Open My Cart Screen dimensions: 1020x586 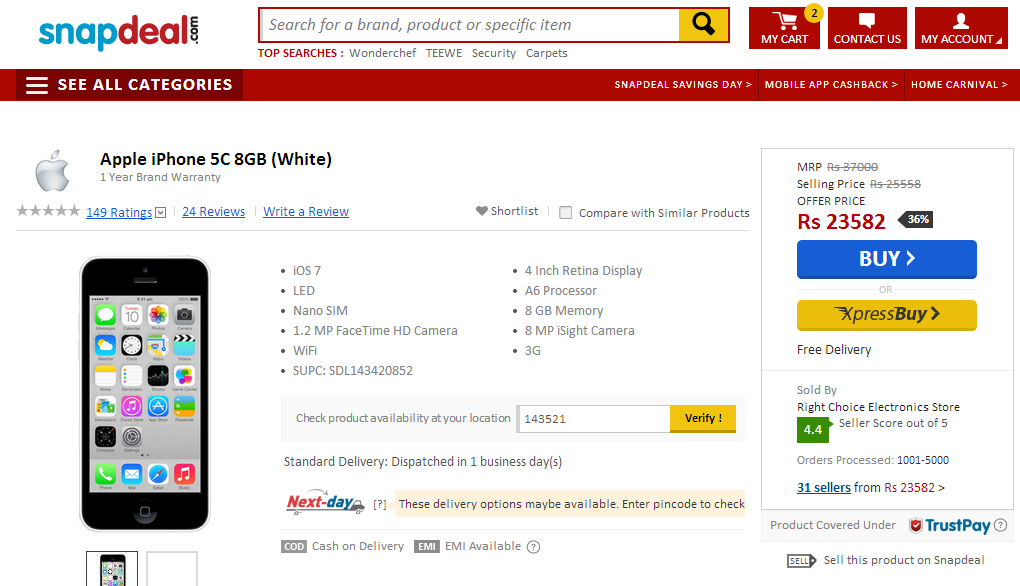[785, 28]
